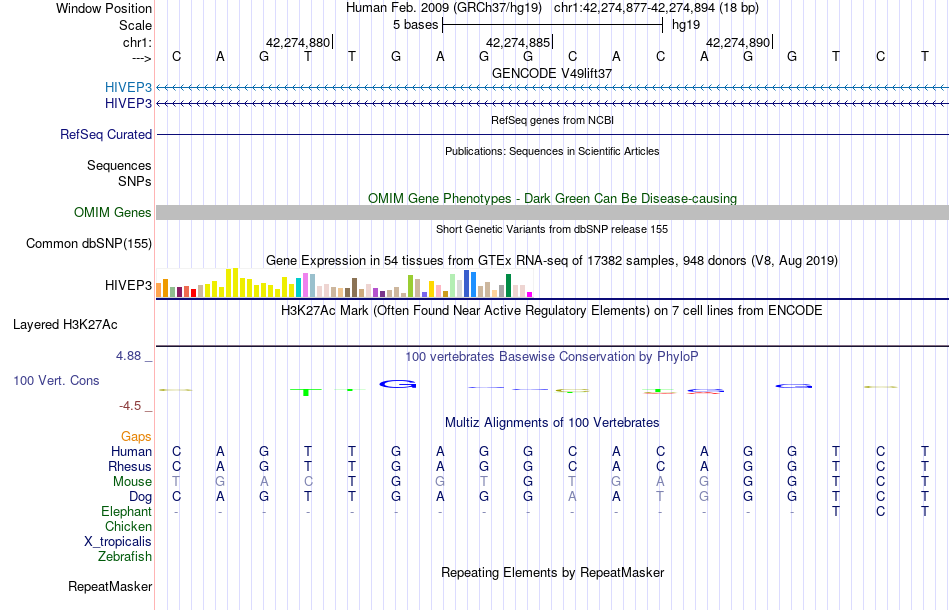Select the Zebrafish species row label

click(x=125, y=556)
